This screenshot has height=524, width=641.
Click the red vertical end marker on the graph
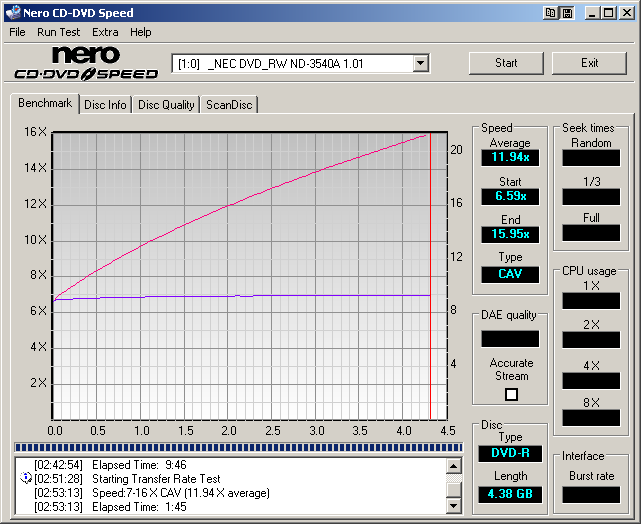tap(430, 276)
